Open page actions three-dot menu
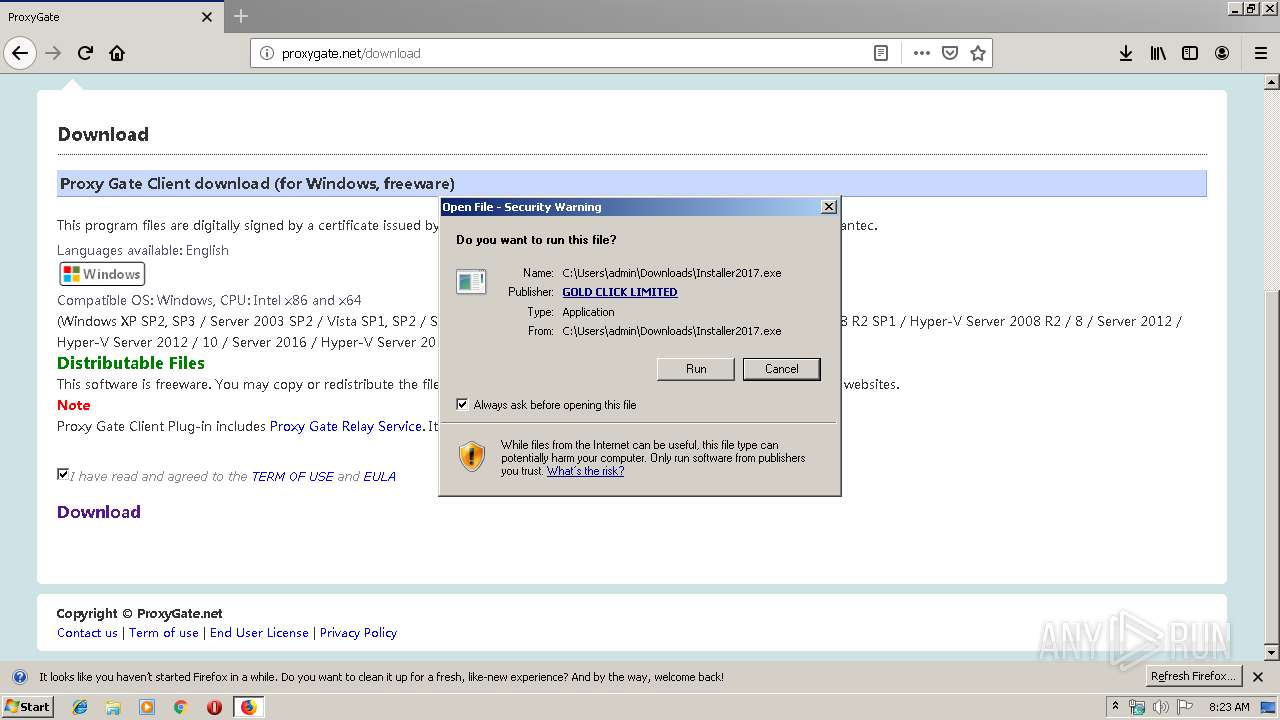 coord(921,53)
